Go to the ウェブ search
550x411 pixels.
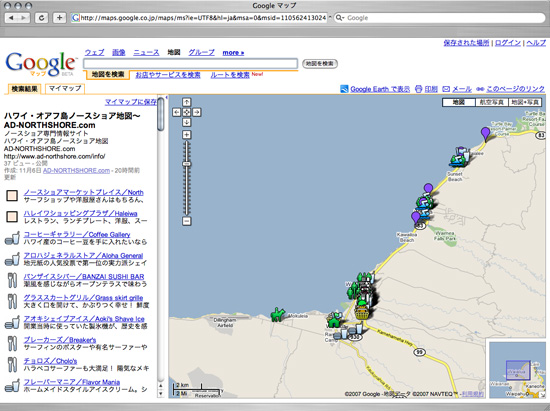coord(95,52)
